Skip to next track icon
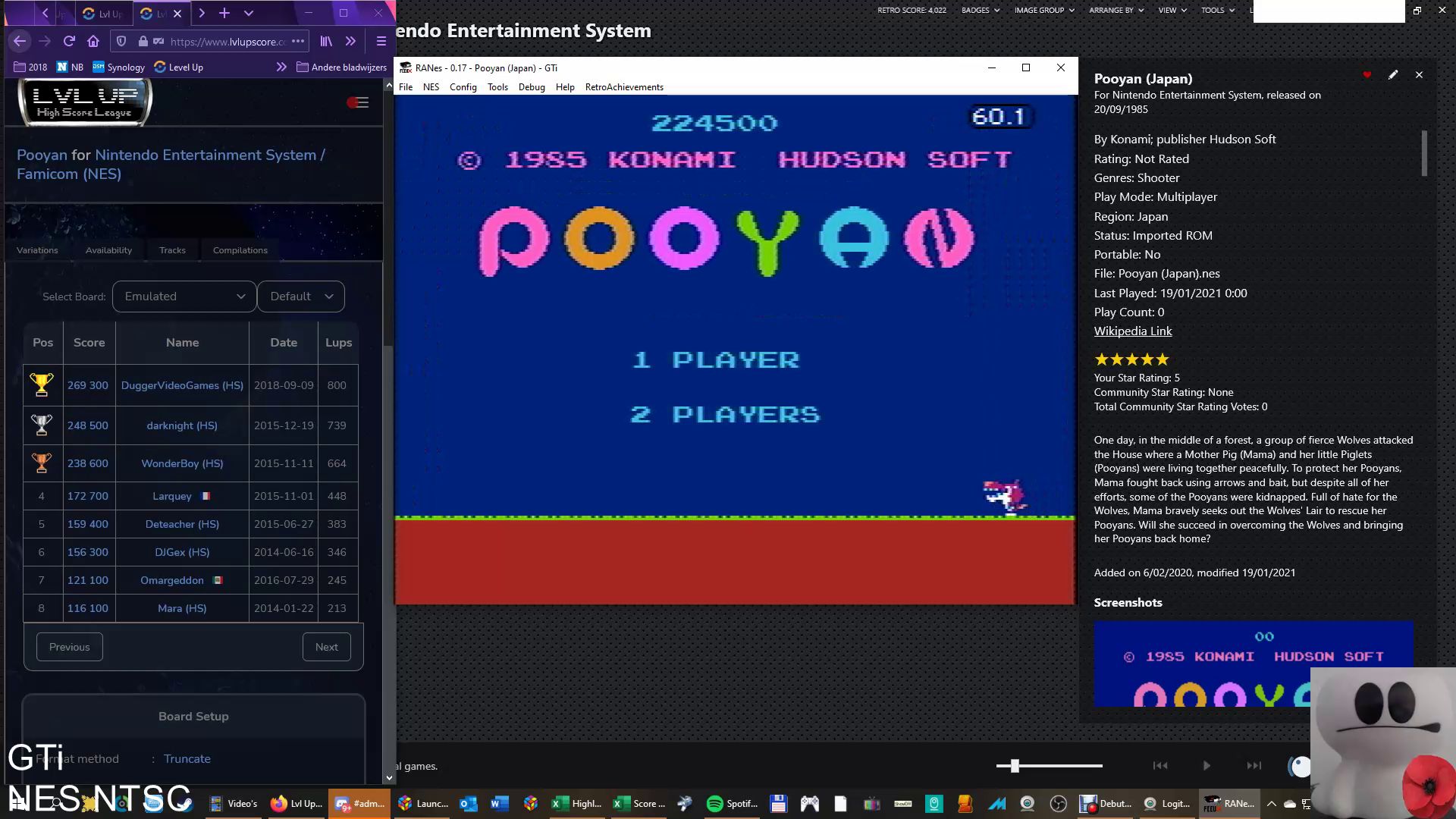This screenshot has height=819, width=1456. pyautogui.click(x=1254, y=766)
